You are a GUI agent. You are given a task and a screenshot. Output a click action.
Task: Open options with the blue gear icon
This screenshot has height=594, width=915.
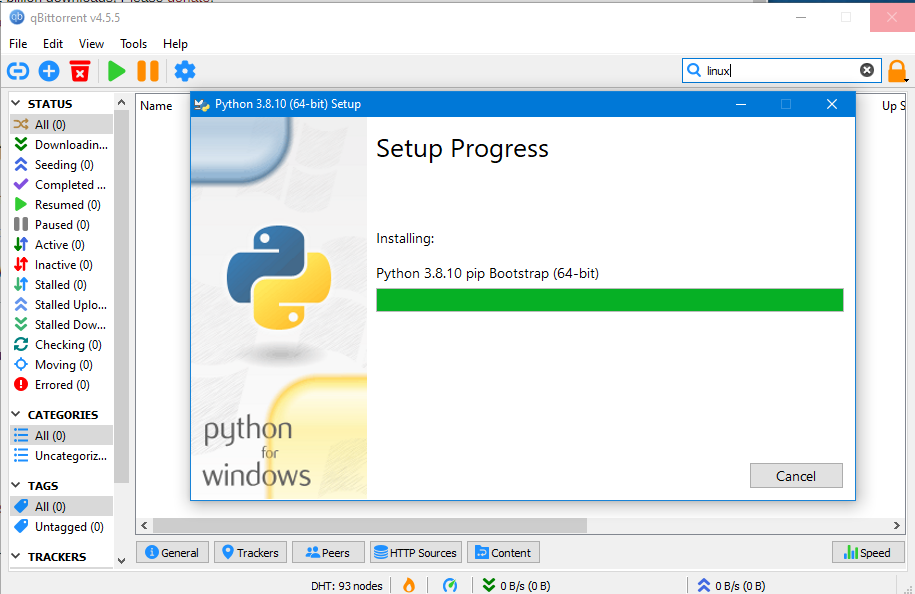tap(185, 71)
